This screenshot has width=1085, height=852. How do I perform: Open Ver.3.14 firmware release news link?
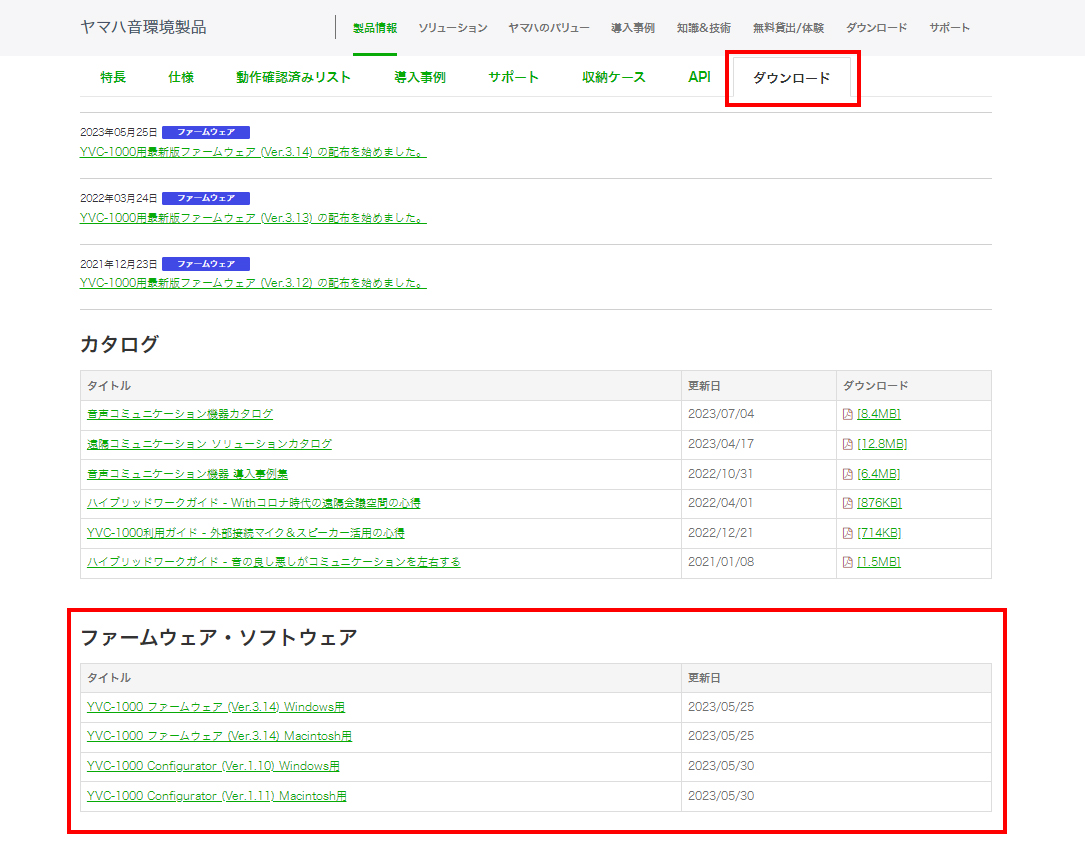tap(253, 152)
